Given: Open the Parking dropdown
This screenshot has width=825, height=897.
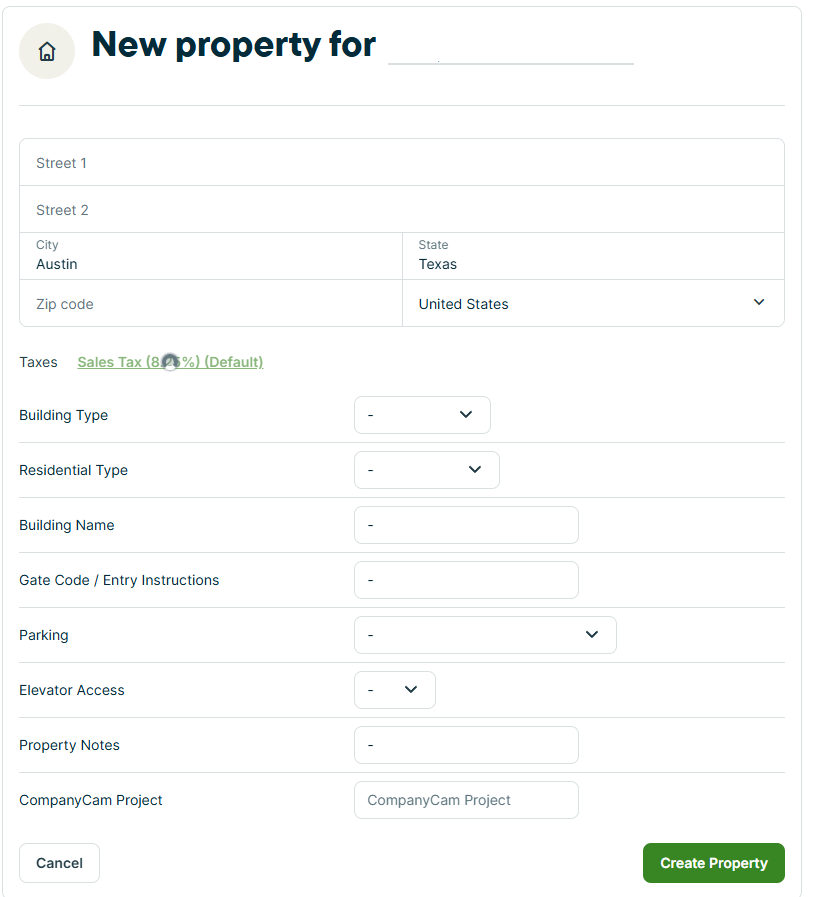Looking at the screenshot, I should pos(485,635).
